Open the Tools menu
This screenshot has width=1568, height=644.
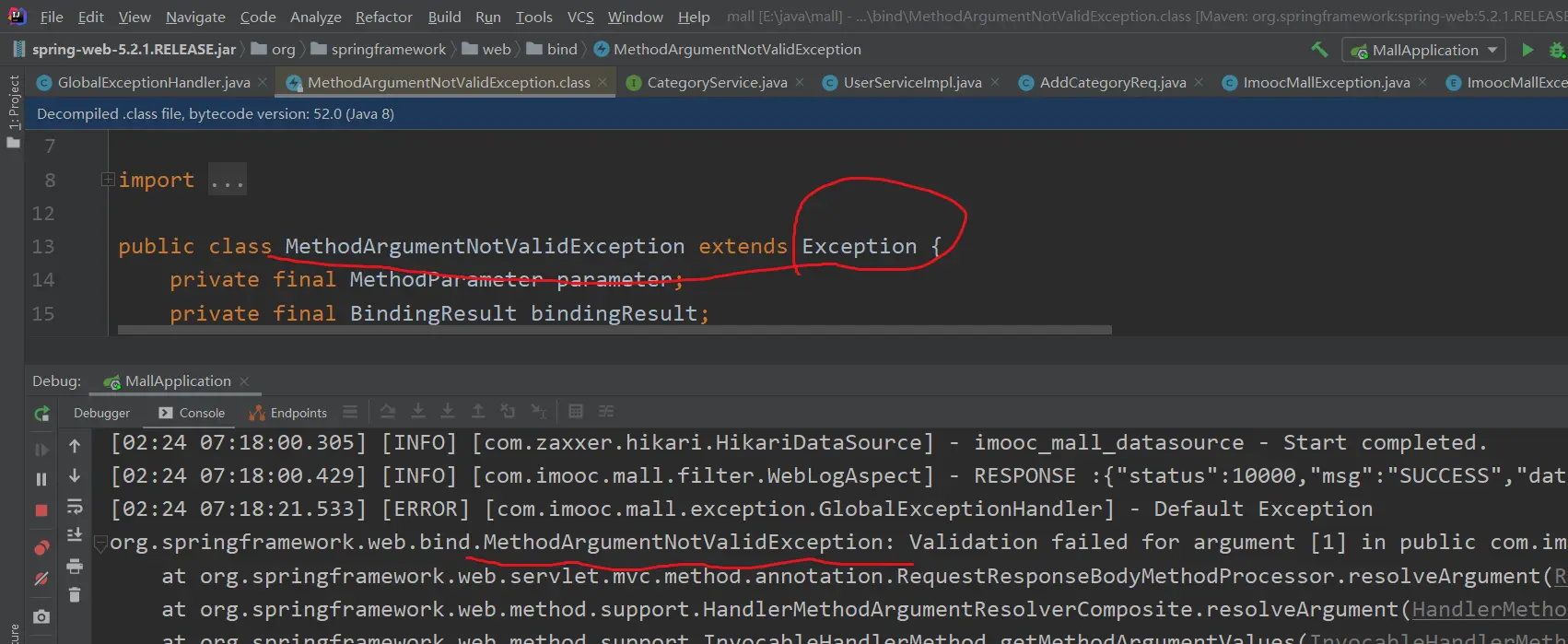[x=534, y=17]
